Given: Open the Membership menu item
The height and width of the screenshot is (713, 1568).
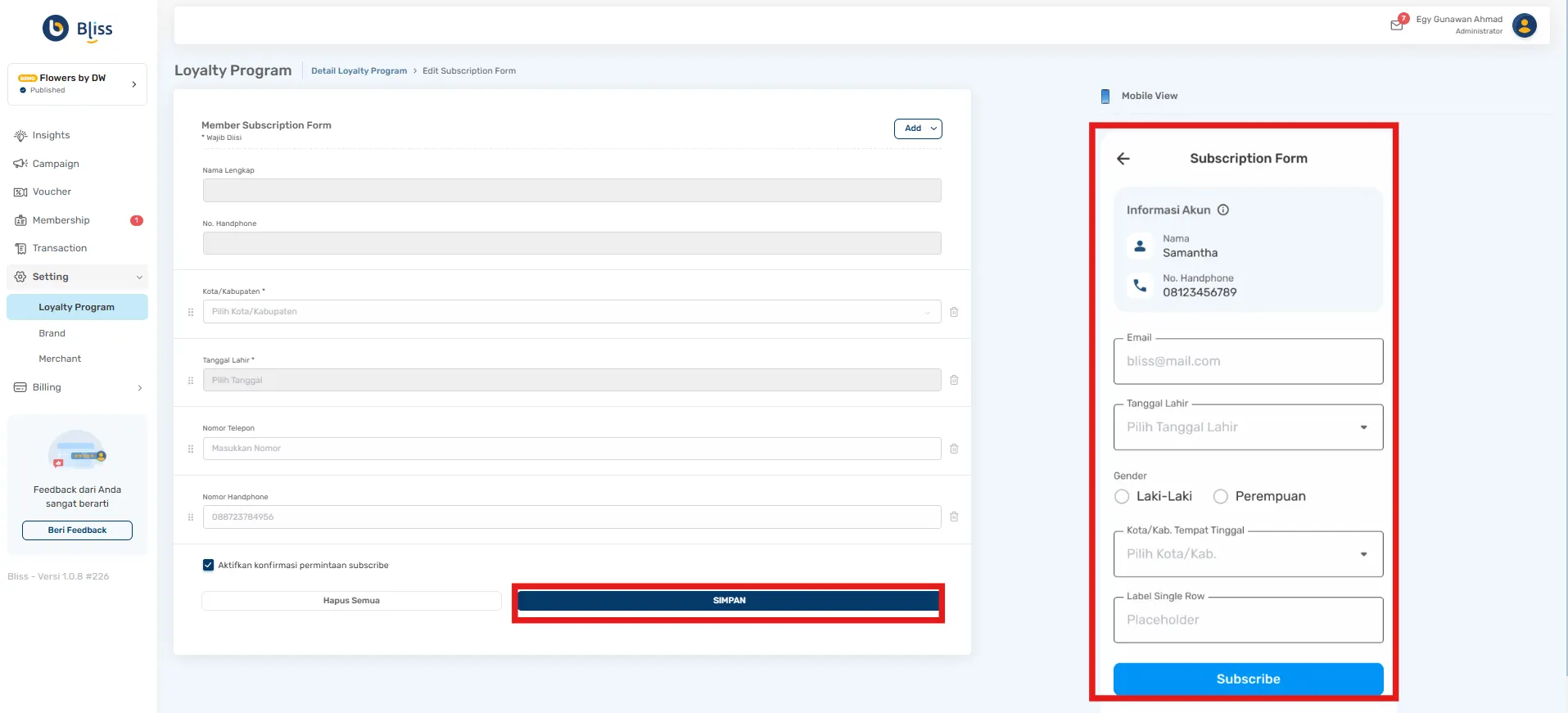Looking at the screenshot, I should pyautogui.click(x=61, y=220).
